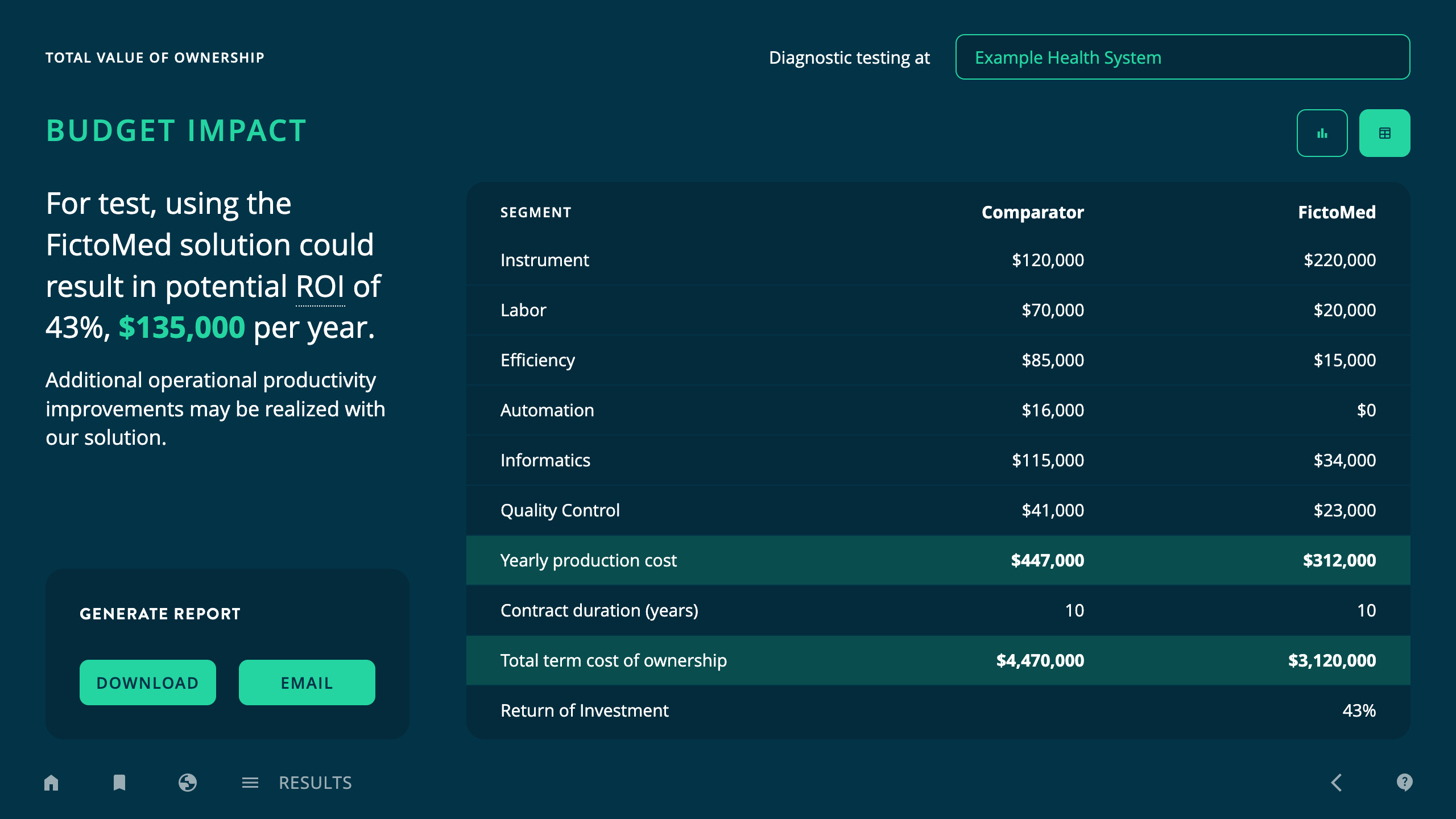Open the GENERATE REPORT section heading
This screenshot has width=1456, height=819.
160,613
